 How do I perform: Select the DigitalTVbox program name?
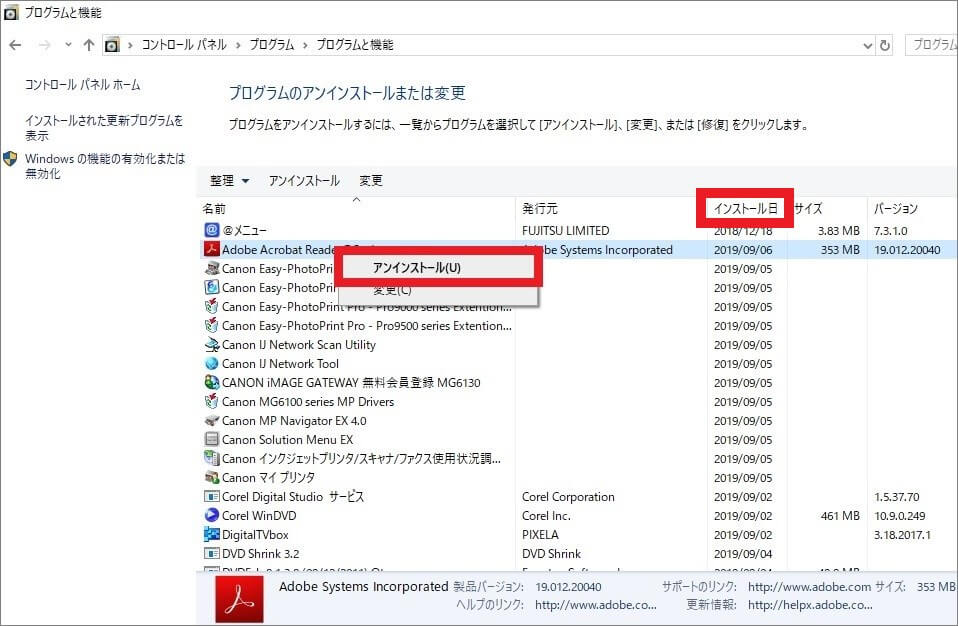(255, 534)
